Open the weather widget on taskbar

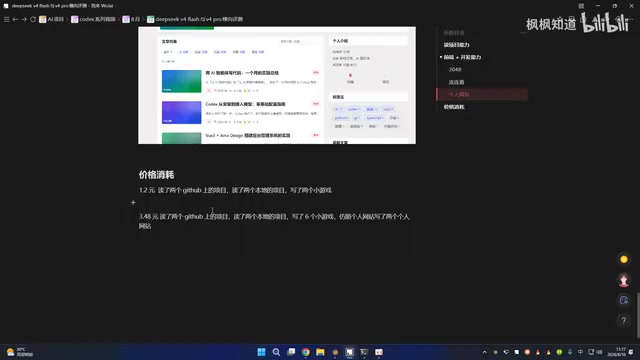tap(20, 352)
